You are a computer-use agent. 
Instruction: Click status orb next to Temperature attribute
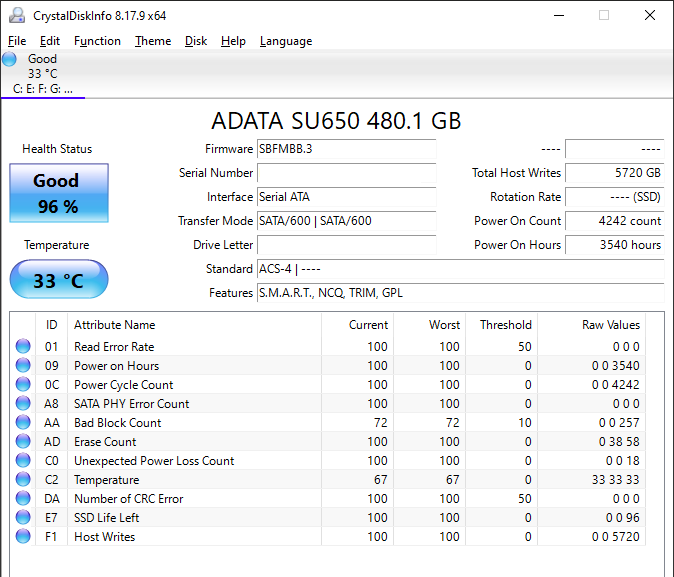coord(23,480)
